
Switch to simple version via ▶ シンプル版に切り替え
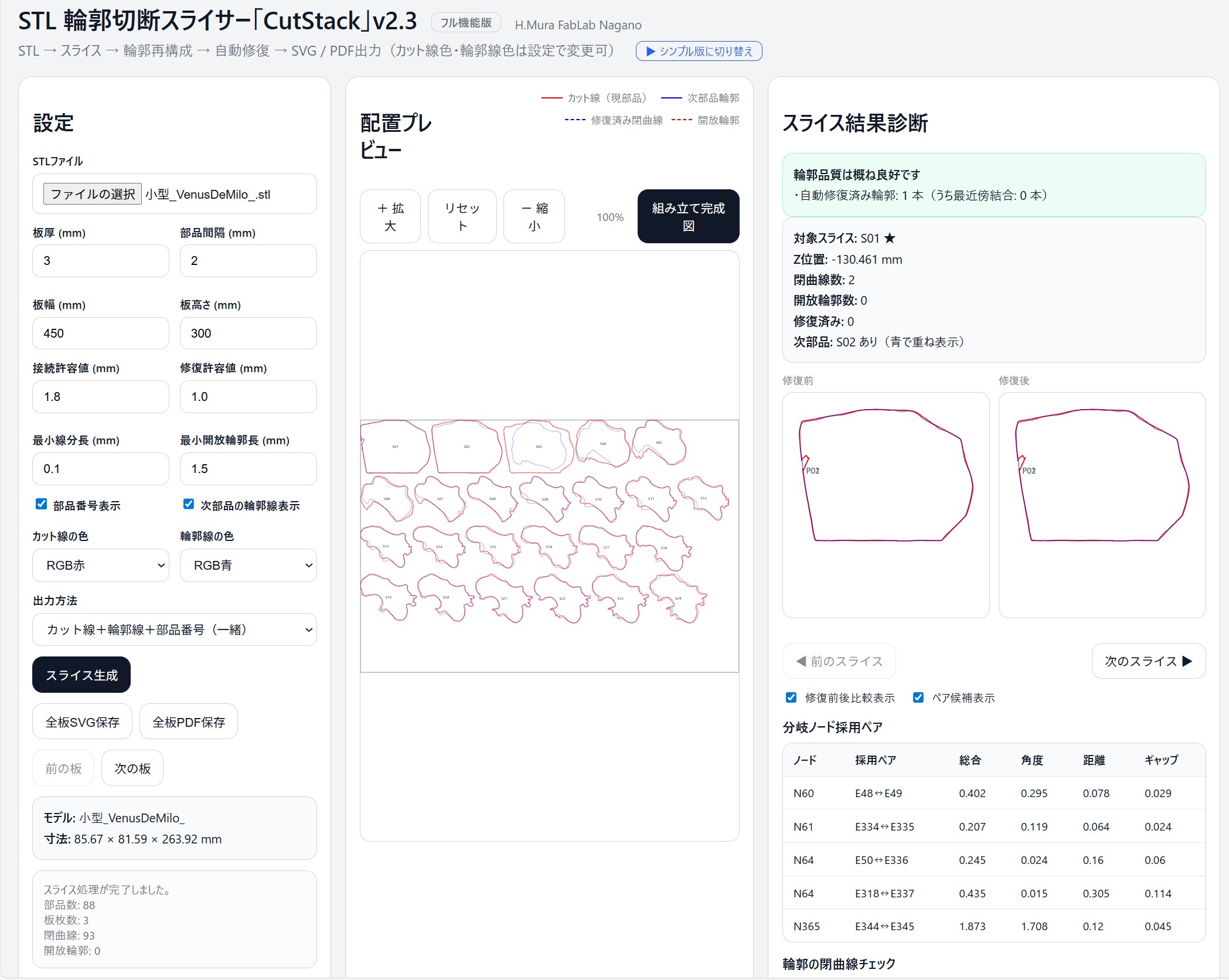pyautogui.click(x=699, y=51)
